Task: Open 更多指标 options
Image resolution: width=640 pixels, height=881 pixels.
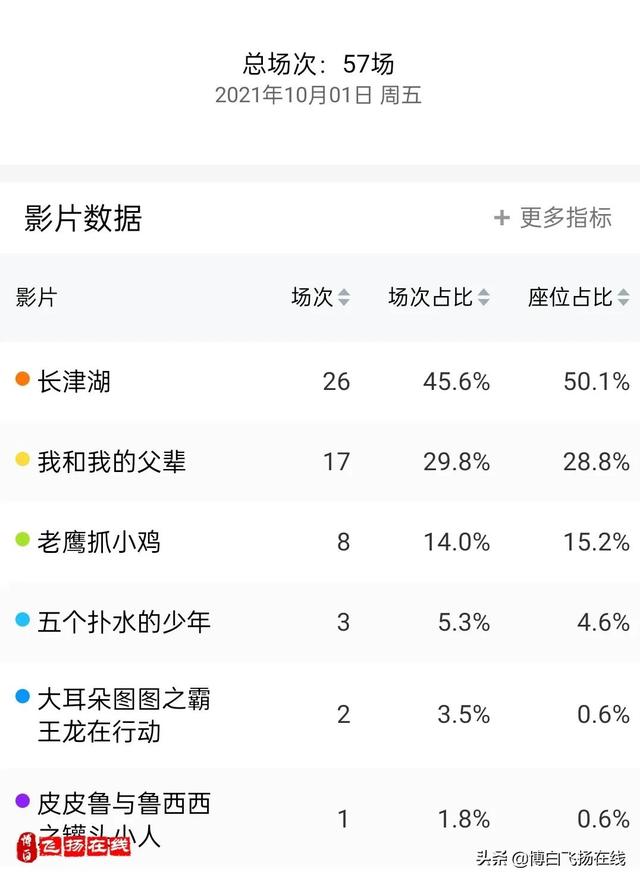Action: [x=552, y=217]
